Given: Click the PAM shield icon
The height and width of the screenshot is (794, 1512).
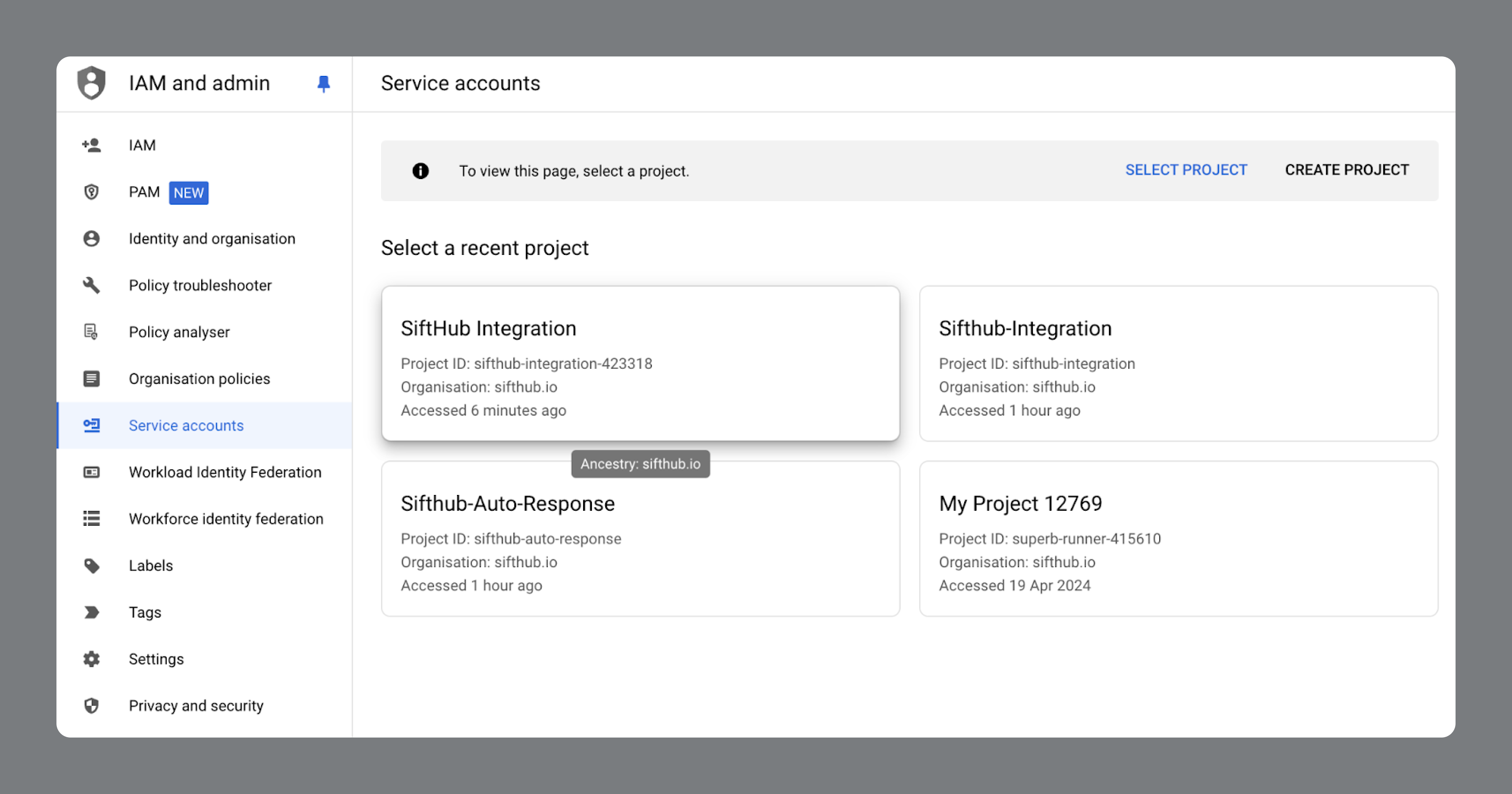Looking at the screenshot, I should pos(92,192).
